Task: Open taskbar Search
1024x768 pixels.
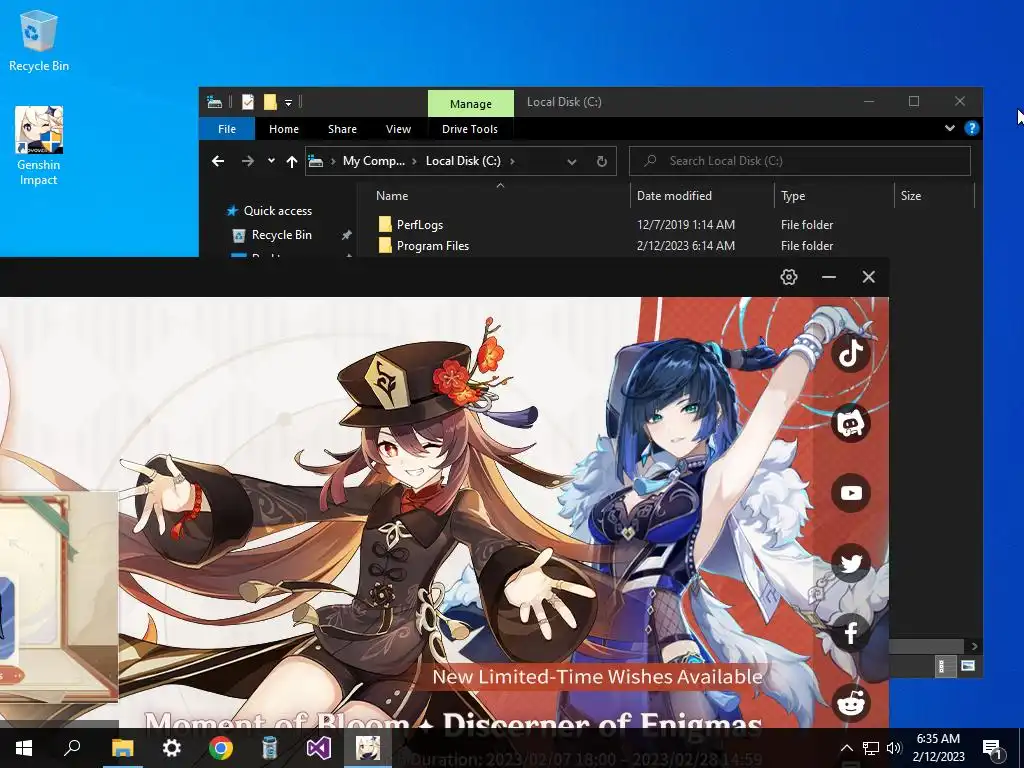Action: click(x=72, y=748)
